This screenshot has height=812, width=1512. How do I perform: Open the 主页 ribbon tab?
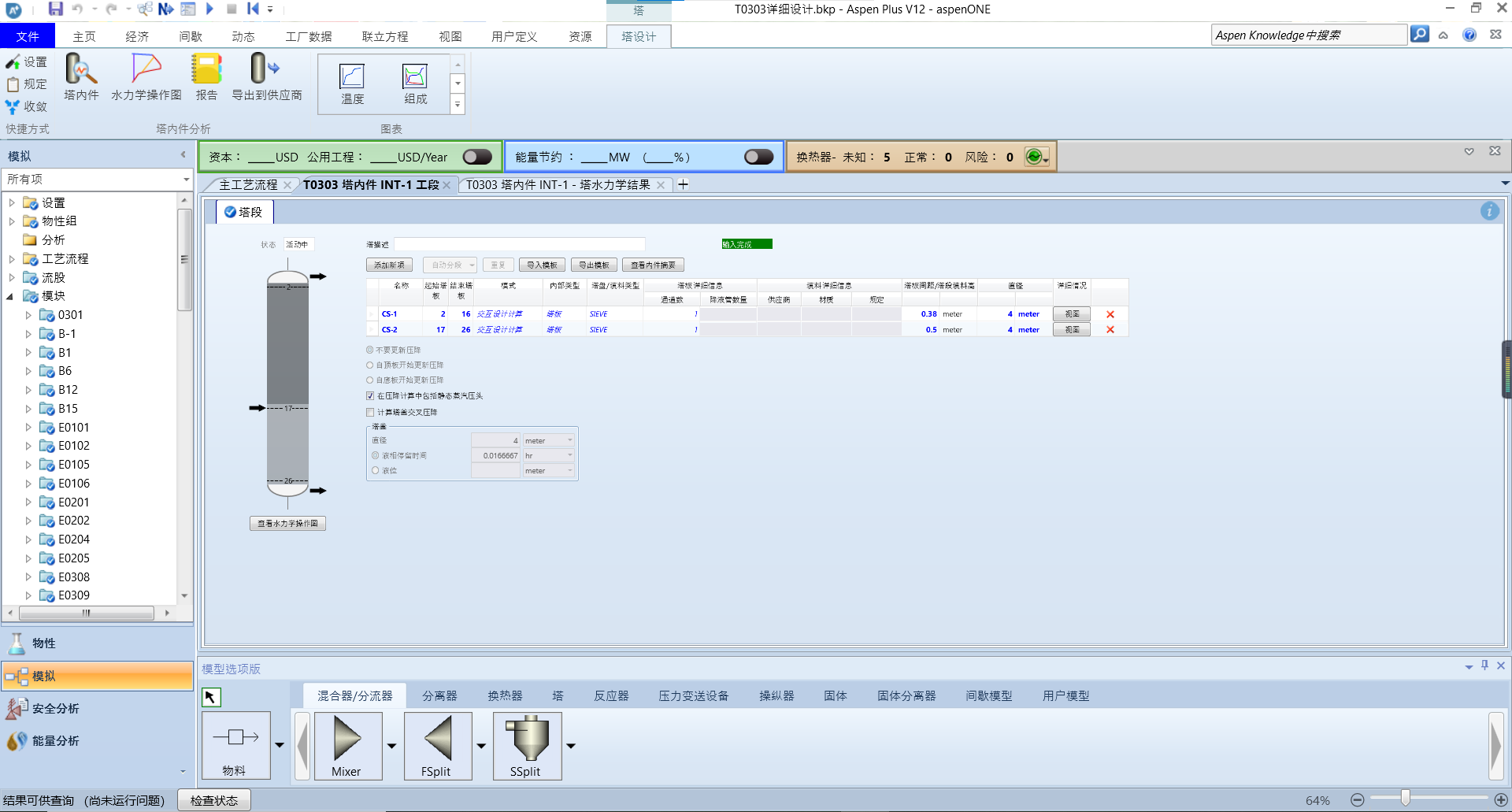[84, 36]
